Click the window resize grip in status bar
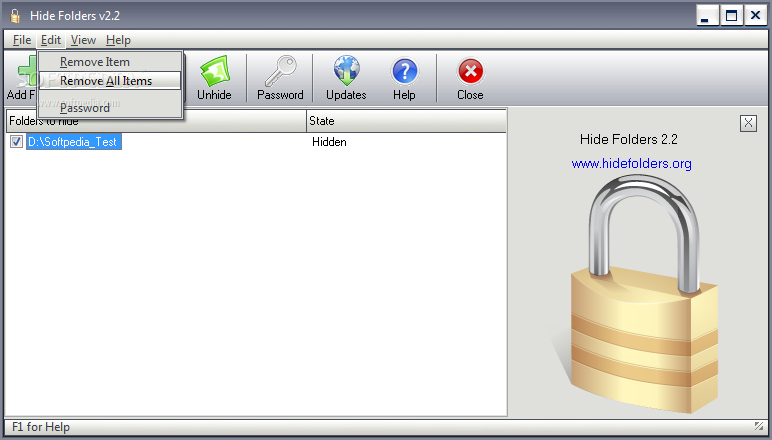Image resolution: width=772 pixels, height=440 pixels. pyautogui.click(x=759, y=426)
